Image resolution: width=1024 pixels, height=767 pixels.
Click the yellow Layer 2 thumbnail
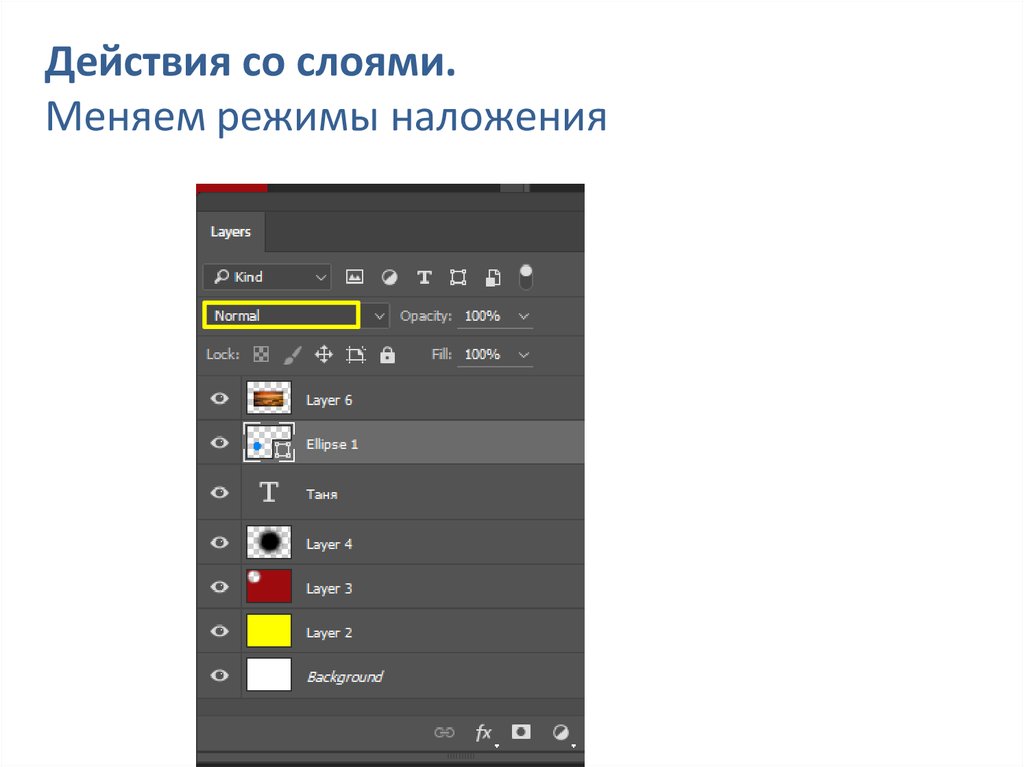pyautogui.click(x=269, y=632)
